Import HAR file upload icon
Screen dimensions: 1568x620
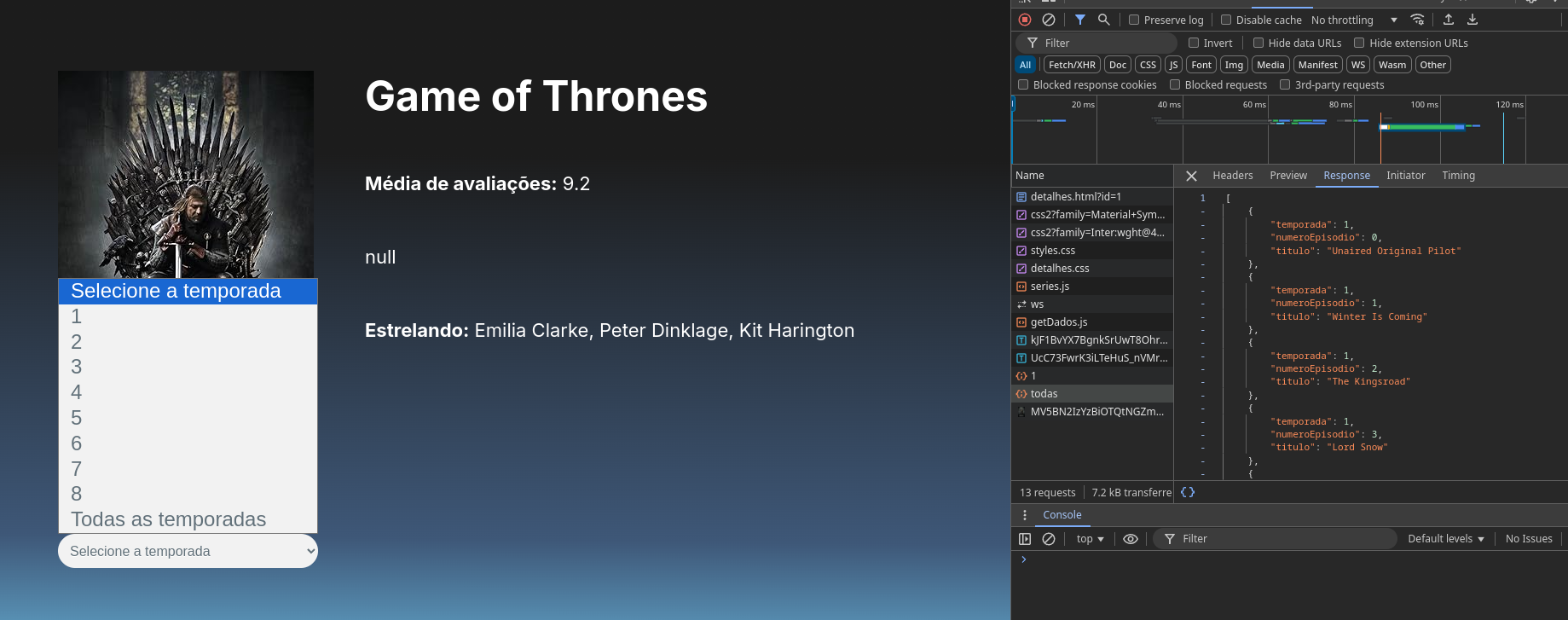1449,20
